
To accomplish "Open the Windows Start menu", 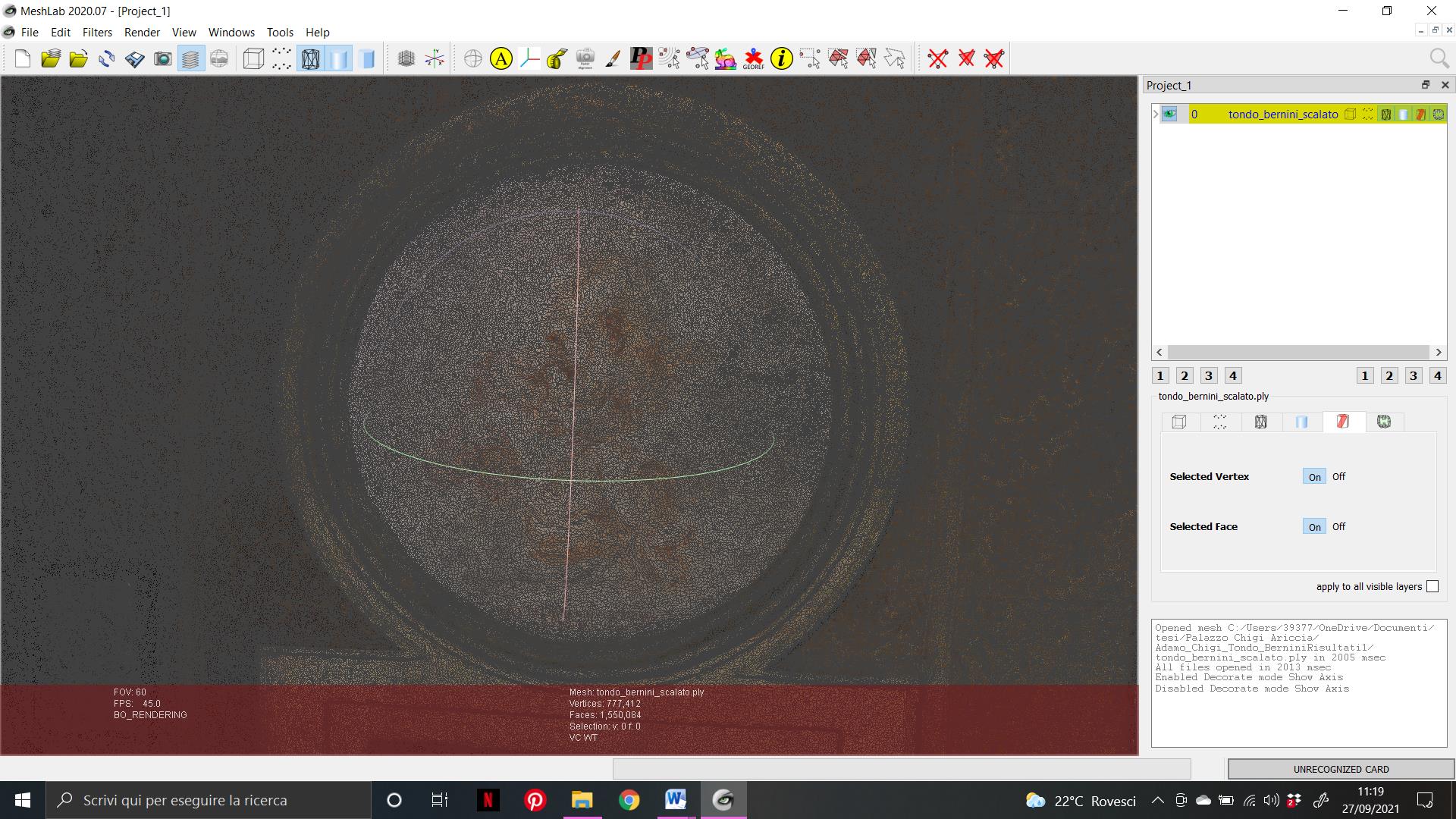I will point(23,800).
